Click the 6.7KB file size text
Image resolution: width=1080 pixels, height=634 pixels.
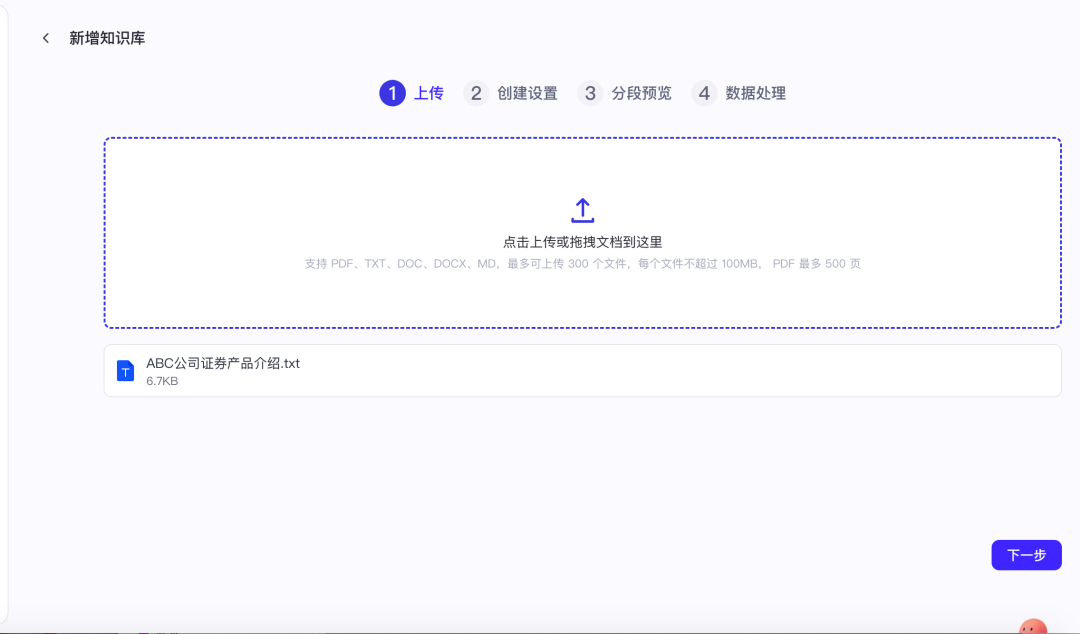tap(162, 381)
